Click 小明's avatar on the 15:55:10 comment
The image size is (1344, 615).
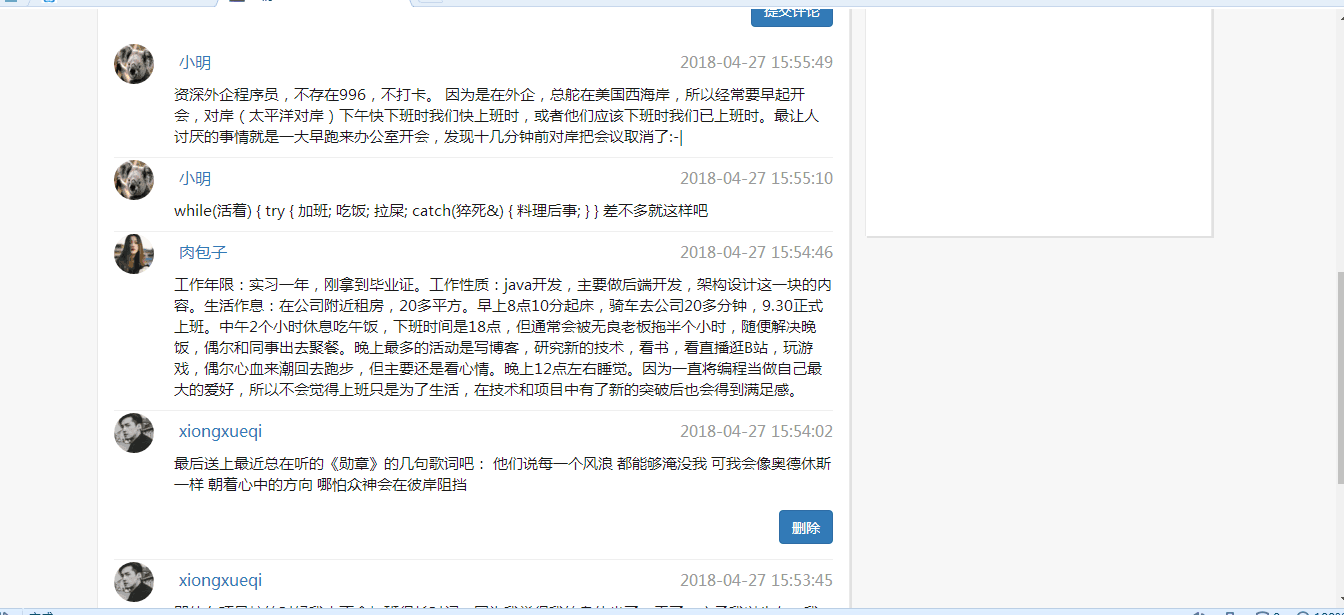(134, 180)
